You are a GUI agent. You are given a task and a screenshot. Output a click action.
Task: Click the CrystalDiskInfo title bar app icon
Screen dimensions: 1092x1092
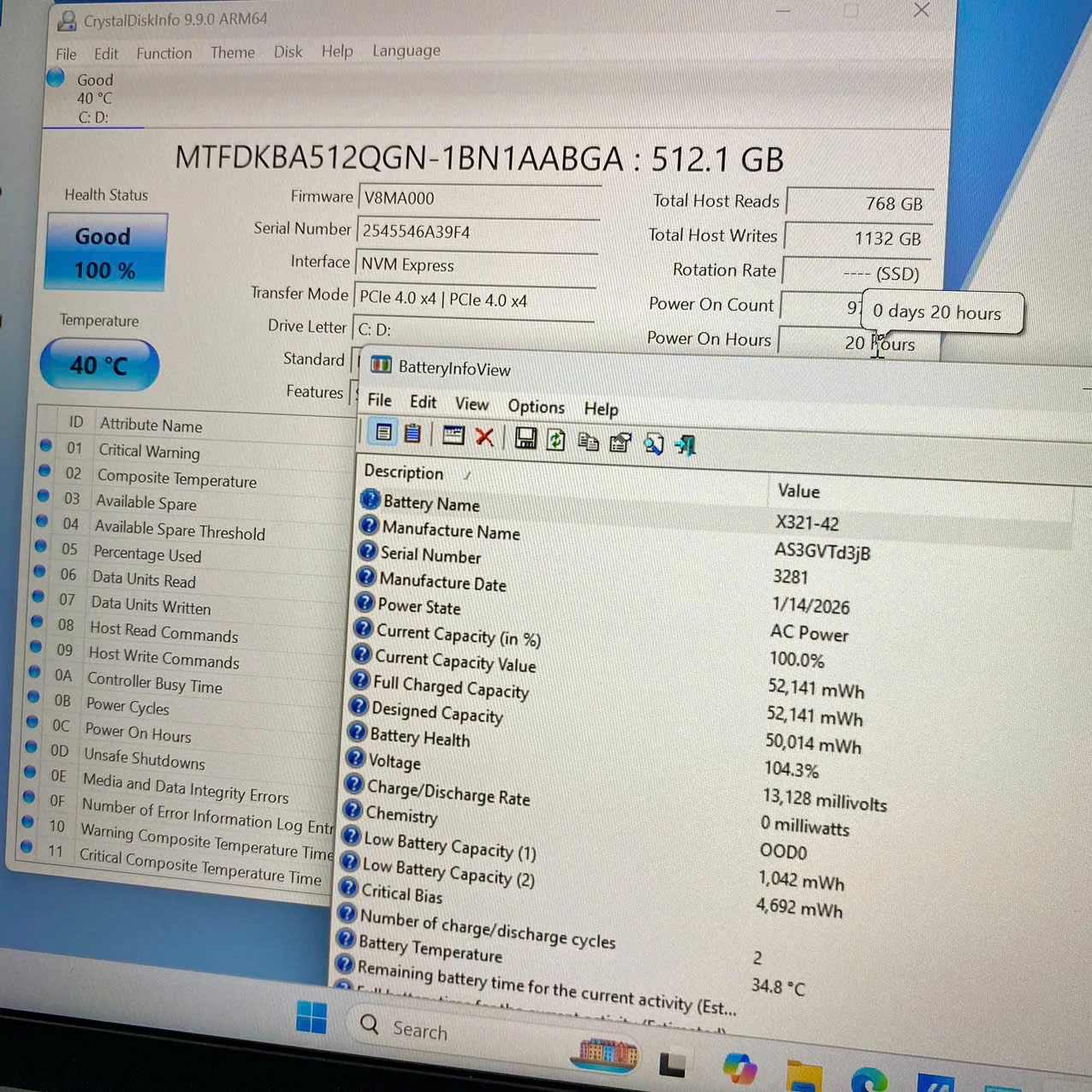66,20
